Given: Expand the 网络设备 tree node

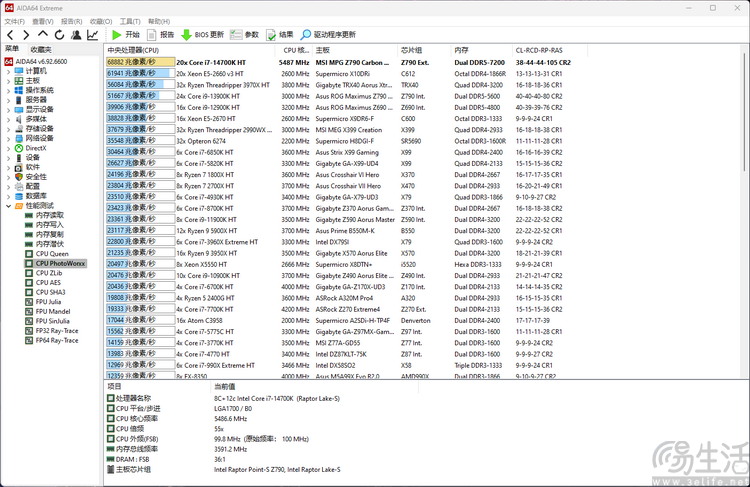Looking at the screenshot, I should 8,138.
